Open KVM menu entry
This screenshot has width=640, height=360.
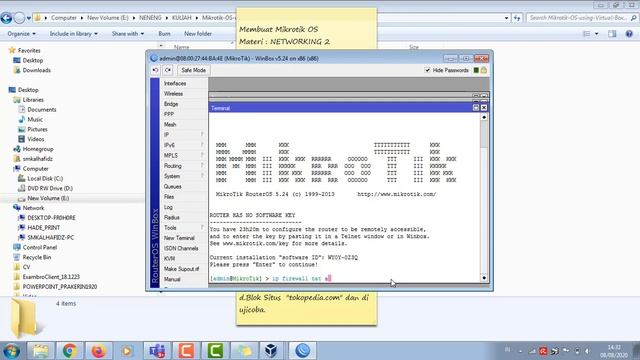(169, 259)
